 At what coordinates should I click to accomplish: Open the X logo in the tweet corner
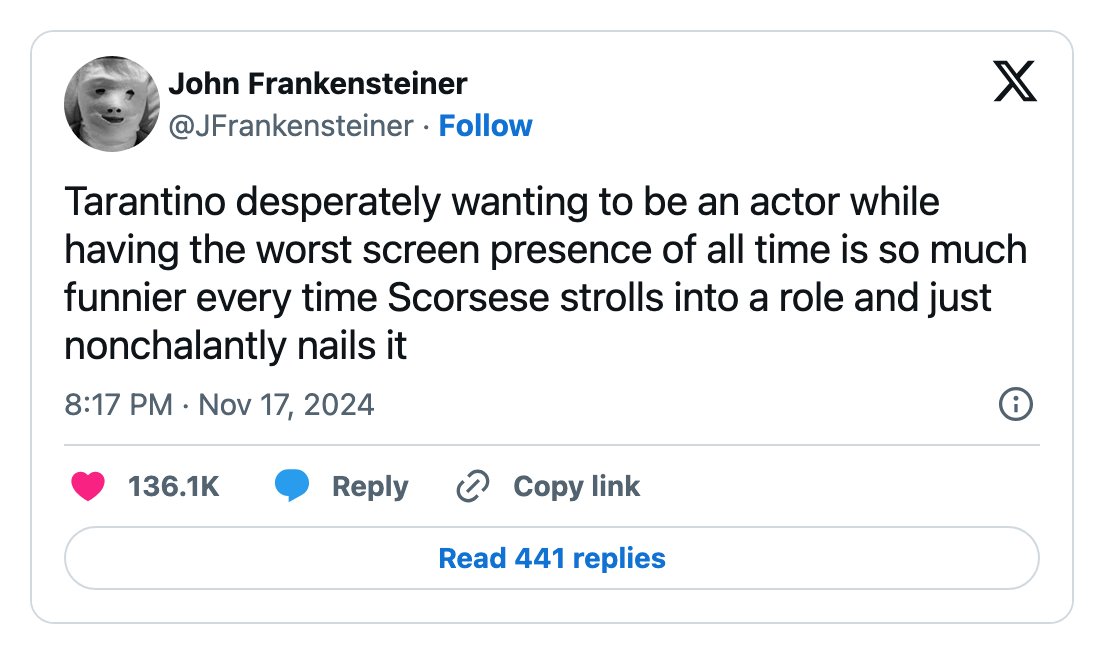(x=1015, y=81)
